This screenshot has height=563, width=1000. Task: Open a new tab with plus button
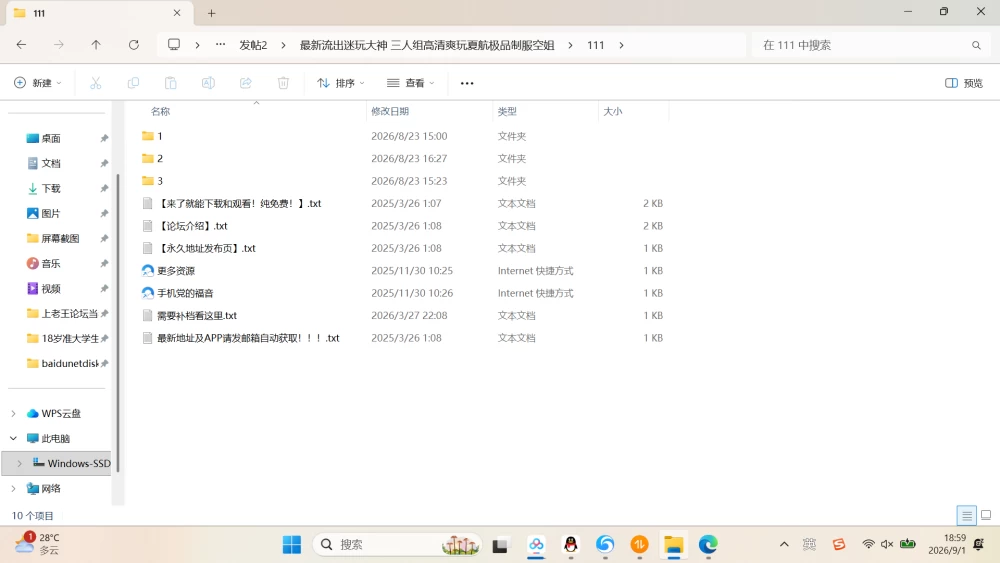(212, 13)
